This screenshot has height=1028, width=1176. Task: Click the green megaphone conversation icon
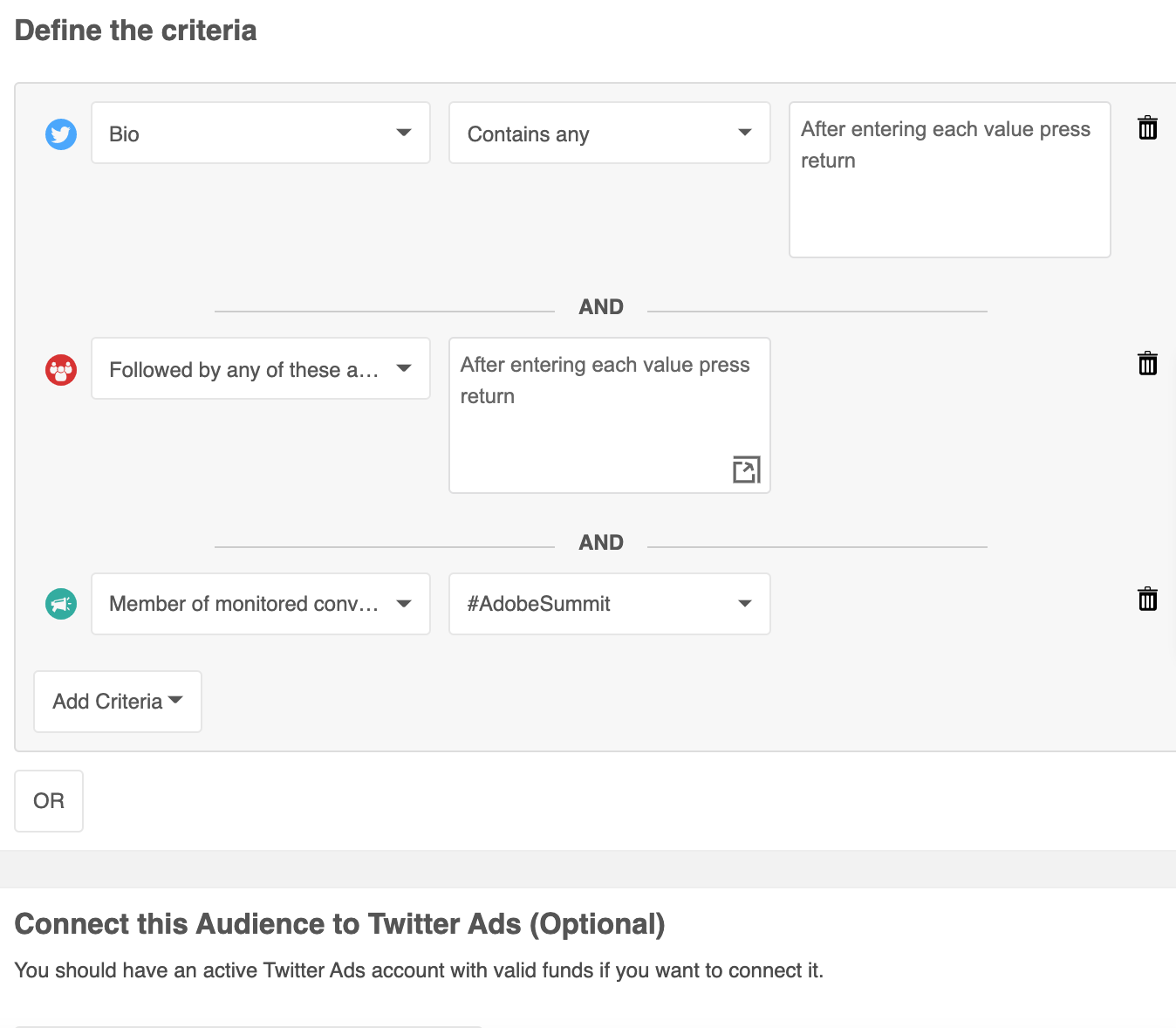60,603
